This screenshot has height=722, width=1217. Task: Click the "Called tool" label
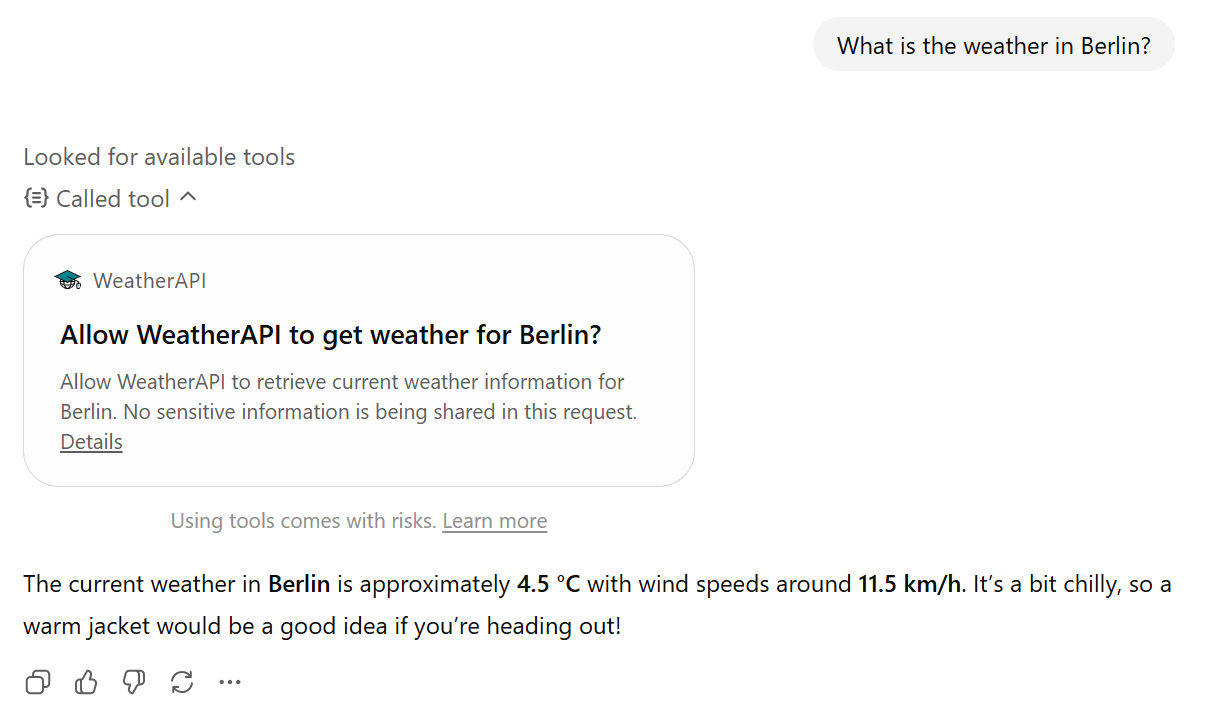click(x=113, y=199)
